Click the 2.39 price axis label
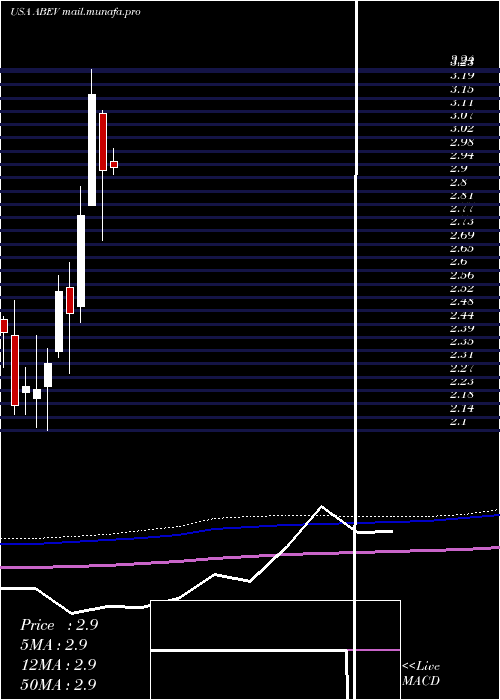 pos(462,328)
